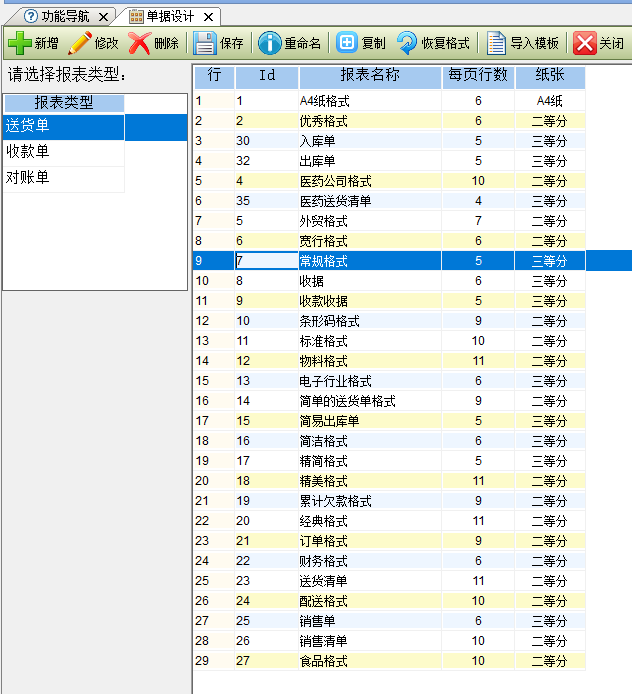Select the 收据 report row

[x=389, y=281]
